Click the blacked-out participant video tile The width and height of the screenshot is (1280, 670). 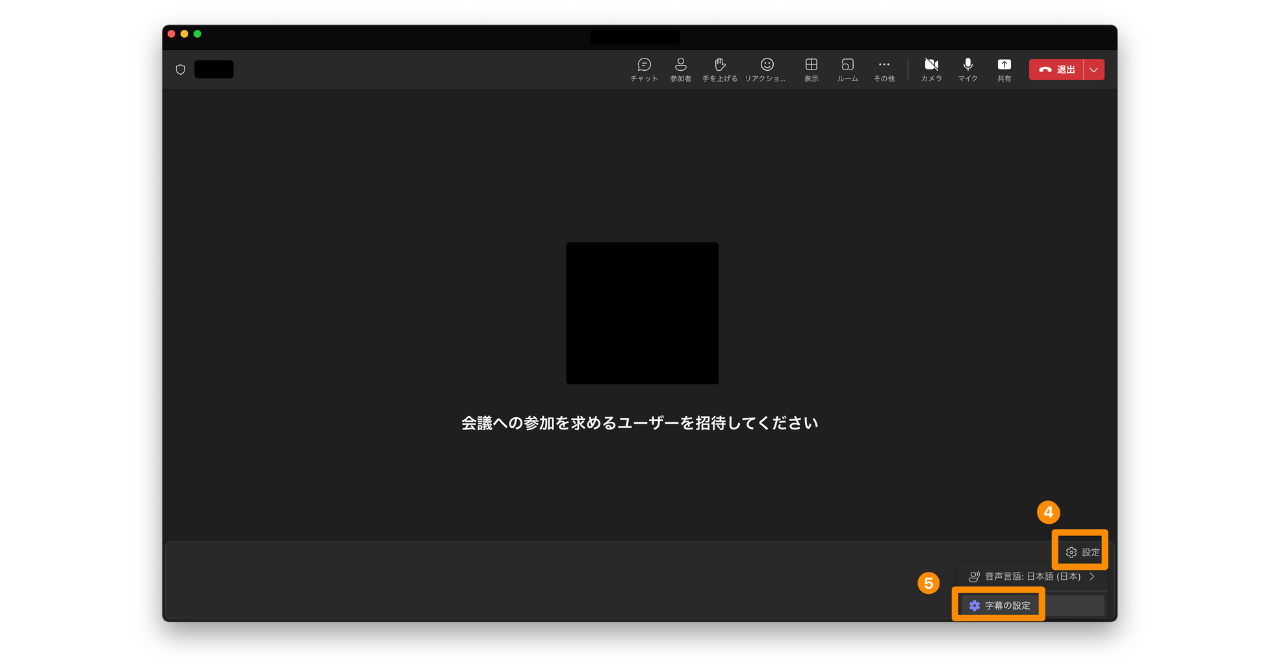pos(642,313)
